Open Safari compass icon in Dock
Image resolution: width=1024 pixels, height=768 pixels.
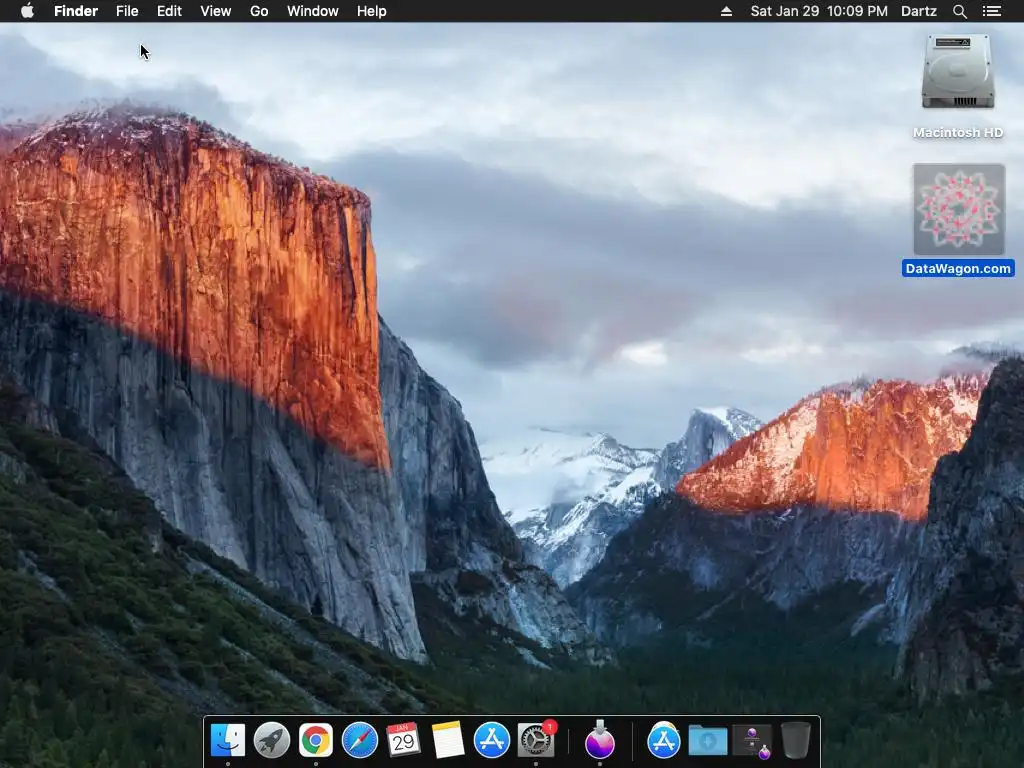[360, 740]
